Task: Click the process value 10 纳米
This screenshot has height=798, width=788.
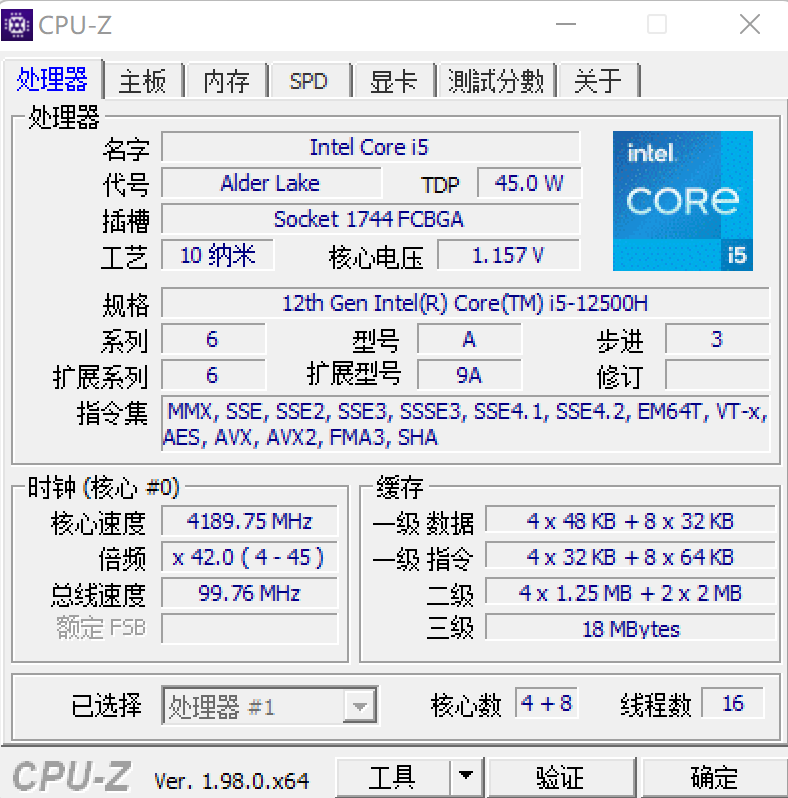Action: 217,255
